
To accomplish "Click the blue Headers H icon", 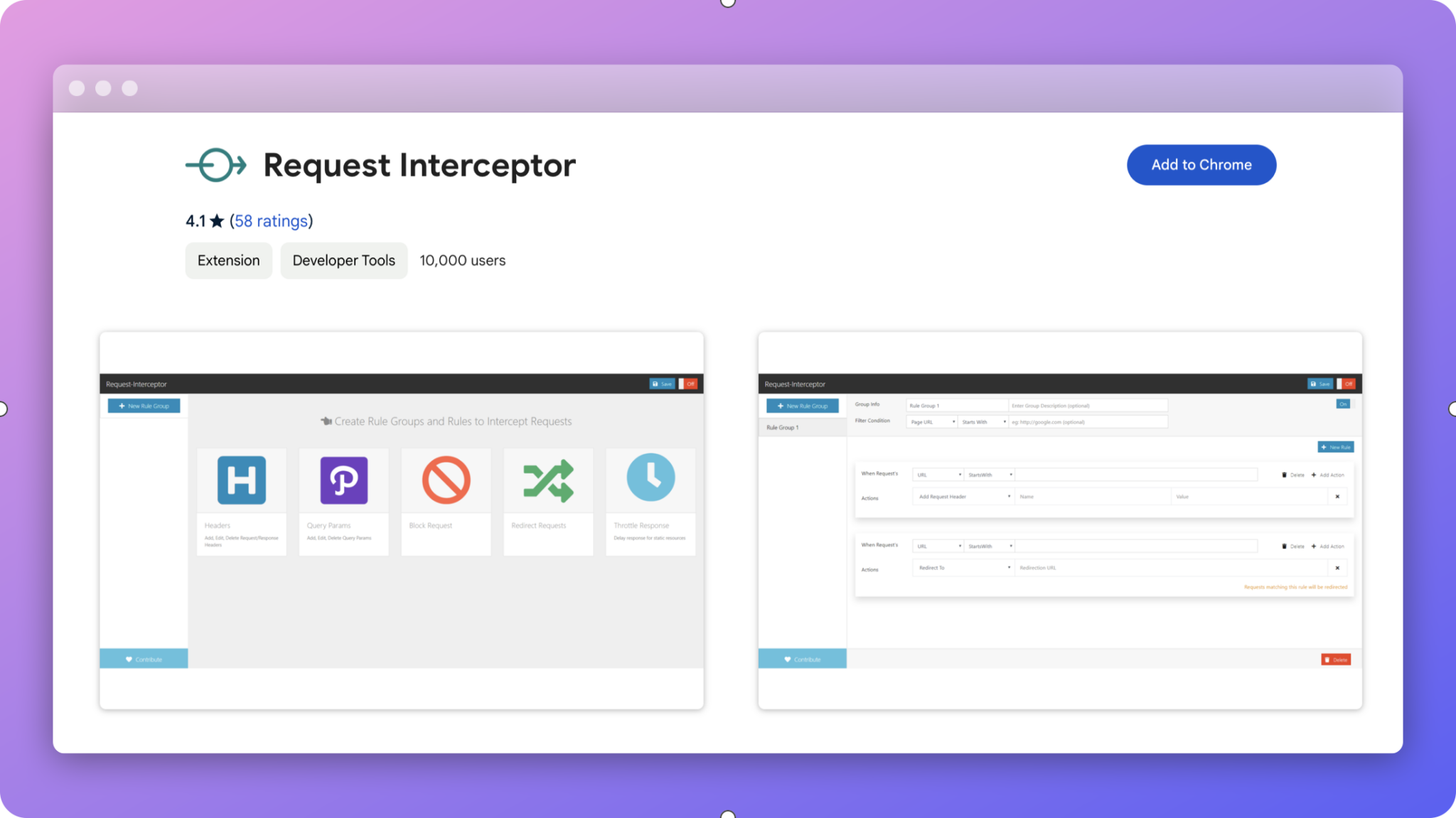I will pos(242,480).
